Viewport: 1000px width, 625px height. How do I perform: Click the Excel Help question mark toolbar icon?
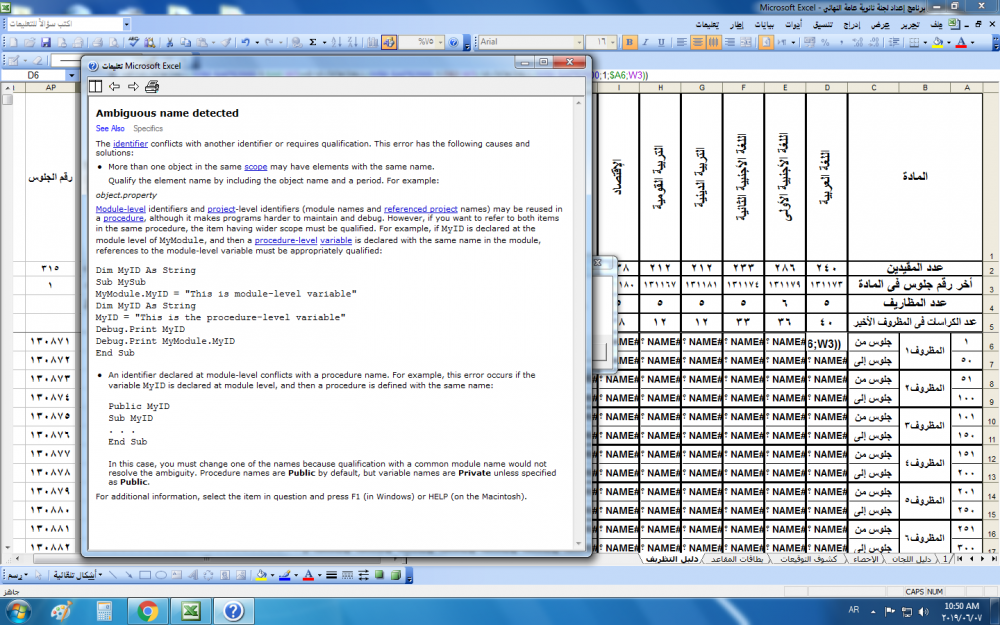(453, 42)
